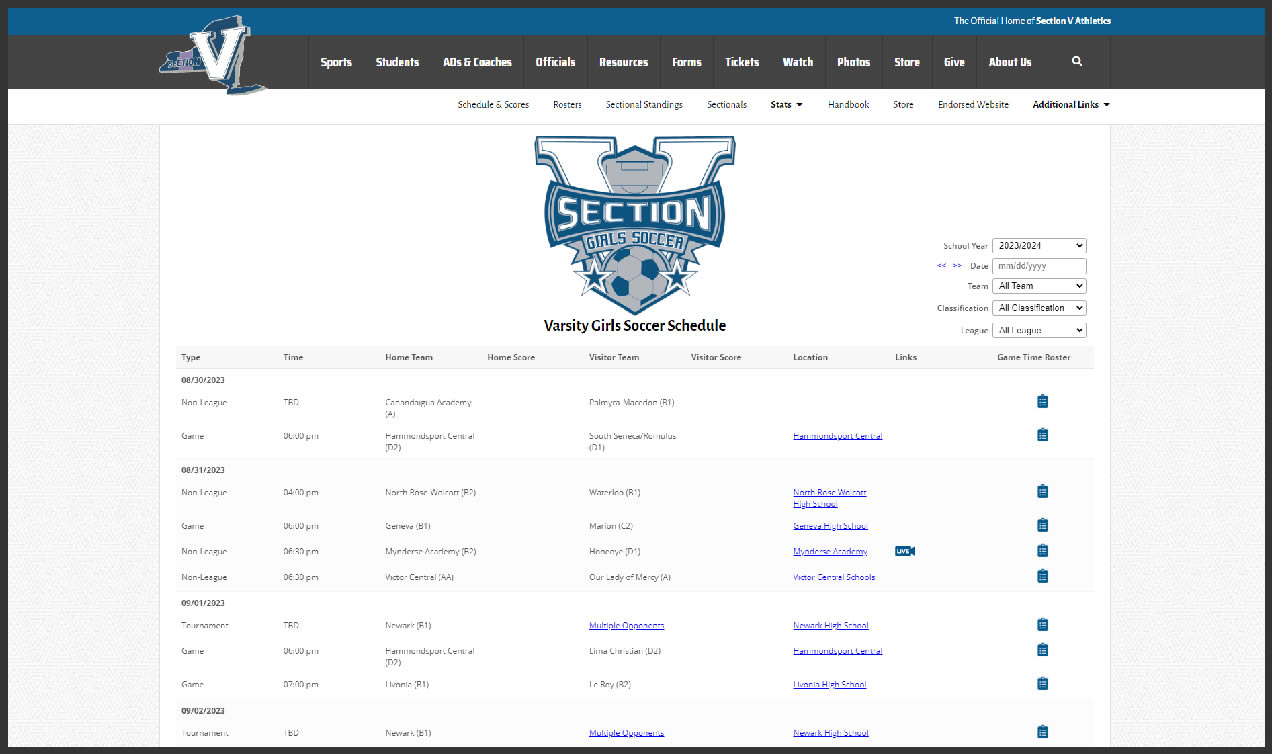Screen dimensions: 1272x754
Task: Go to Schedule & Scores page
Action: (x=493, y=105)
